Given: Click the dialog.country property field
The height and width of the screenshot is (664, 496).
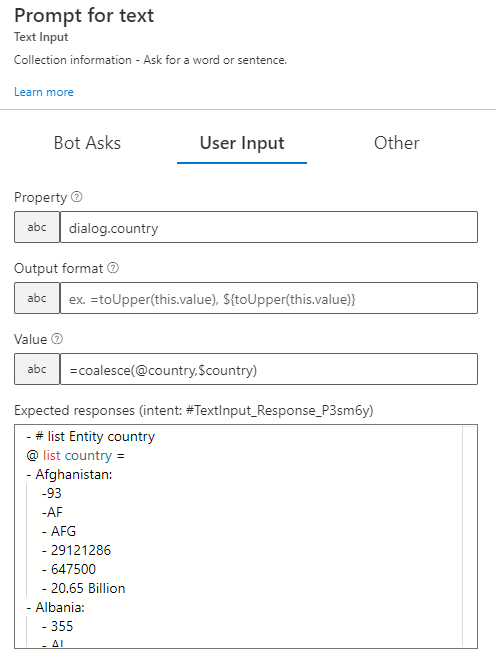Looking at the screenshot, I should click(269, 227).
